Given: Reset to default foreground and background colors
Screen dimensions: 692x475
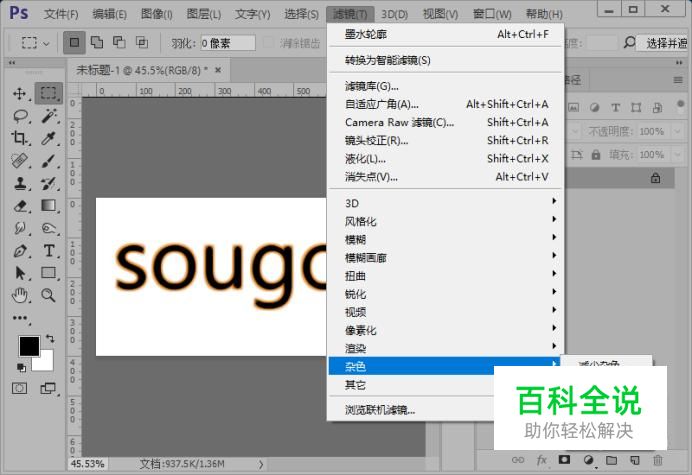Looking at the screenshot, I should click(21, 368).
